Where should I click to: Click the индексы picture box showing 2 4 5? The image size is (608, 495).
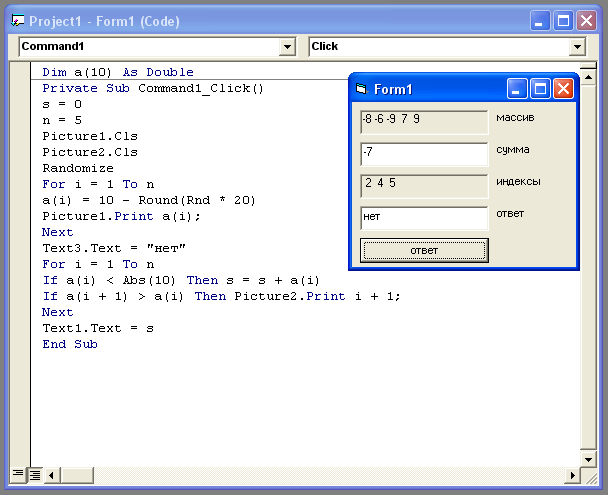(x=424, y=186)
